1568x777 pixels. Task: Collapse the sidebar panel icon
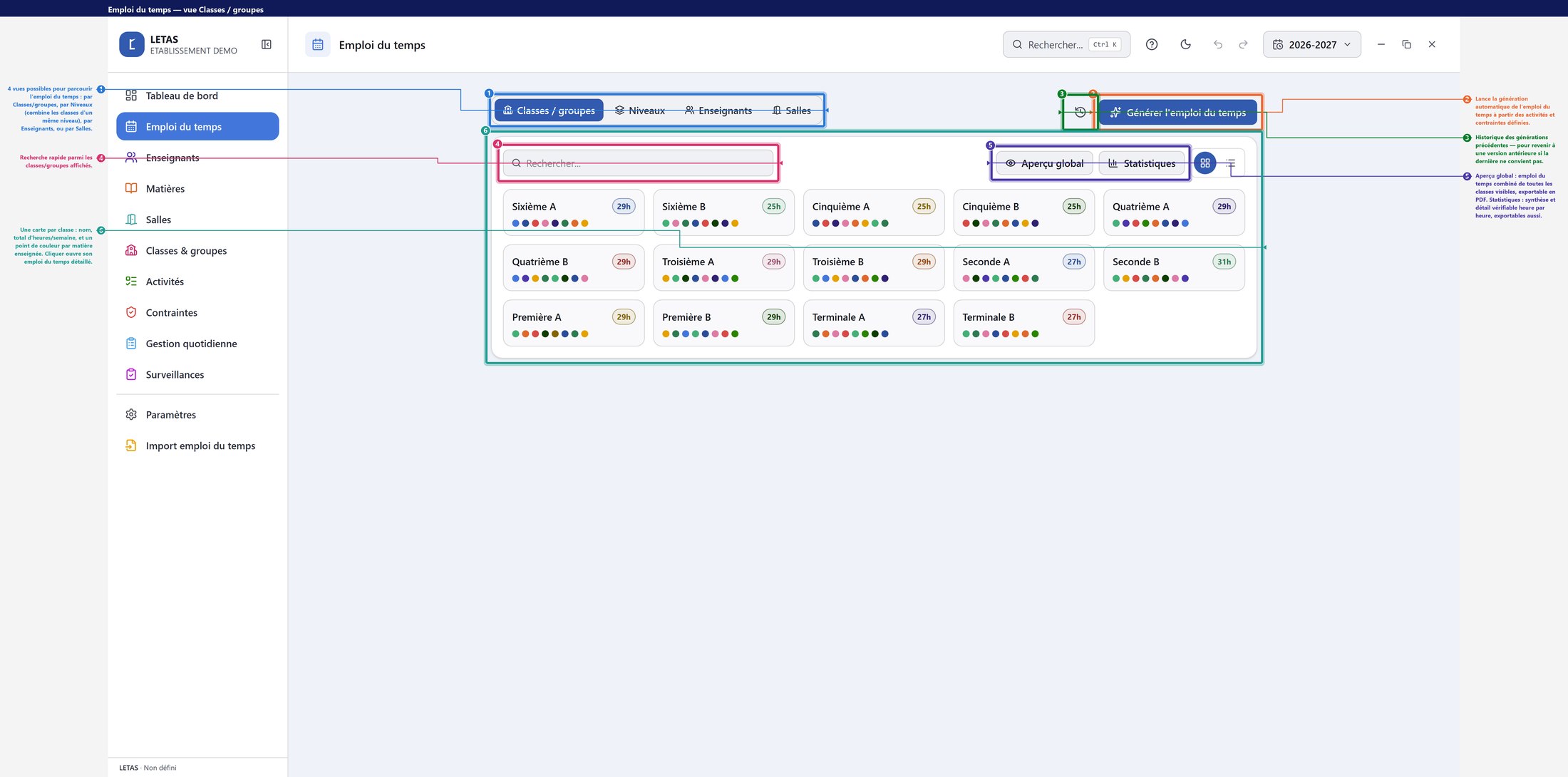coord(267,44)
